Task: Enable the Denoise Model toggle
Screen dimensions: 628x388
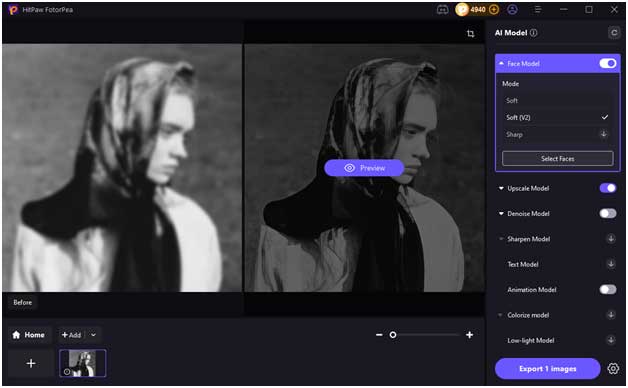Action: click(608, 213)
